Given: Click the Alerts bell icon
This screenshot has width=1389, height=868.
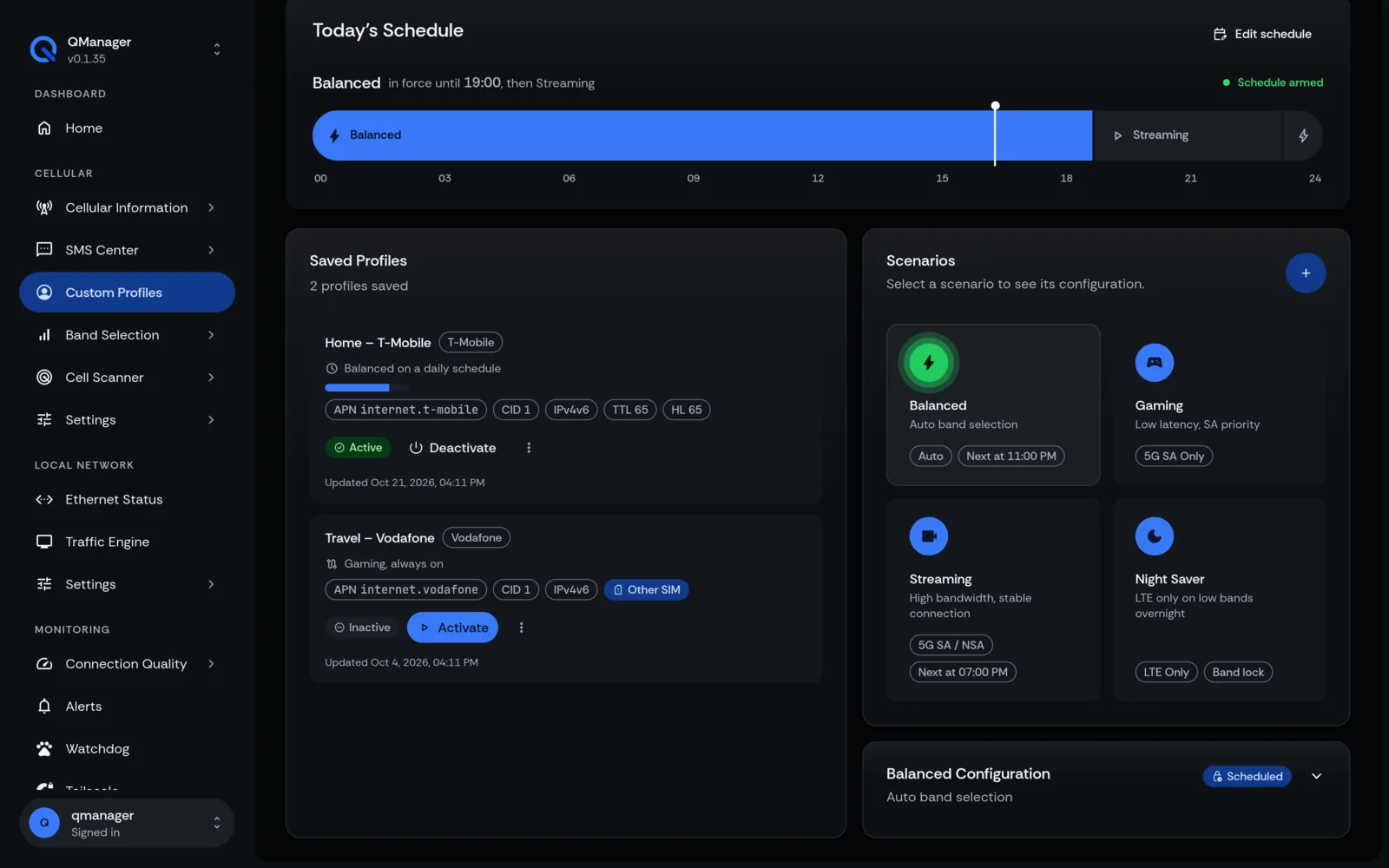Looking at the screenshot, I should pos(44,707).
